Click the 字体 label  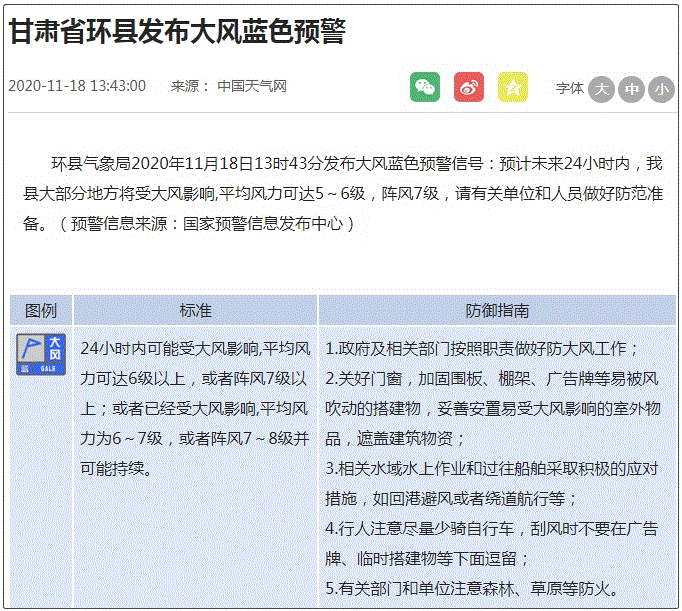pos(569,88)
